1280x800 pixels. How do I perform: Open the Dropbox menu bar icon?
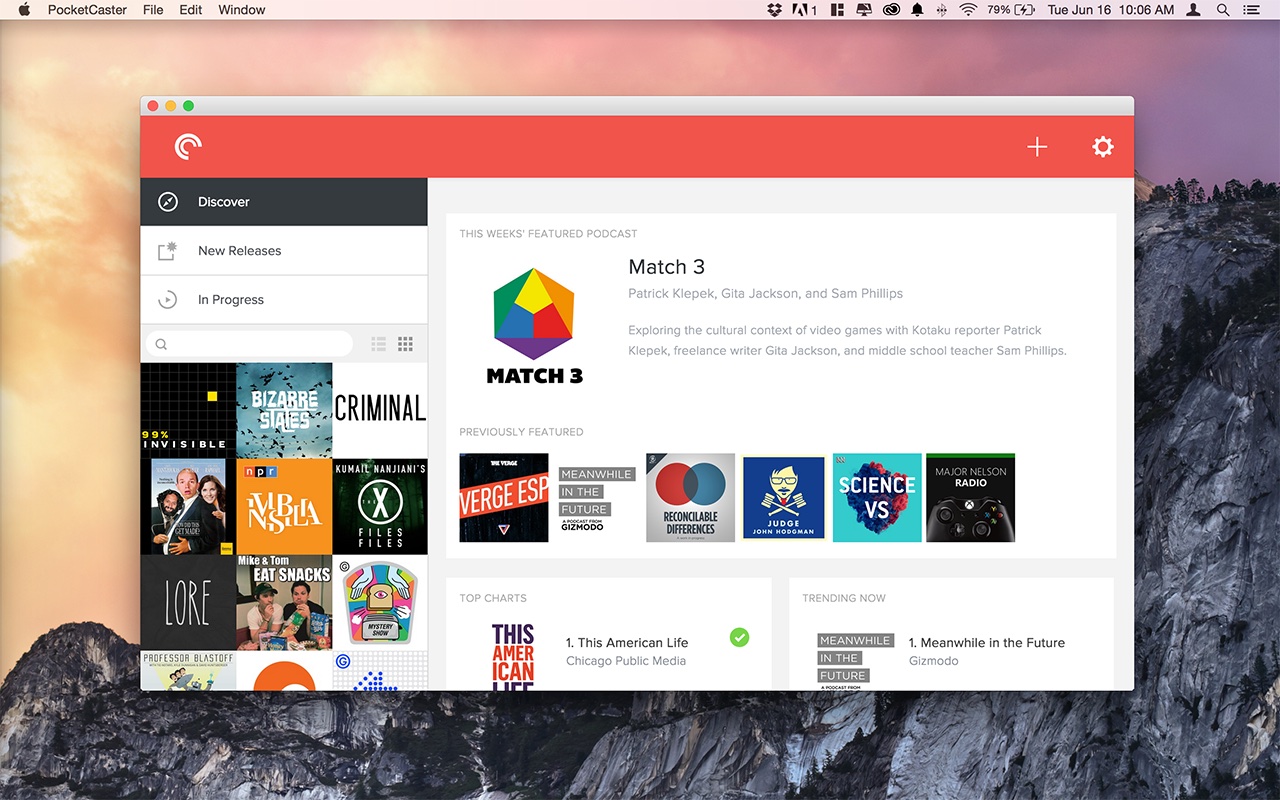(x=774, y=10)
